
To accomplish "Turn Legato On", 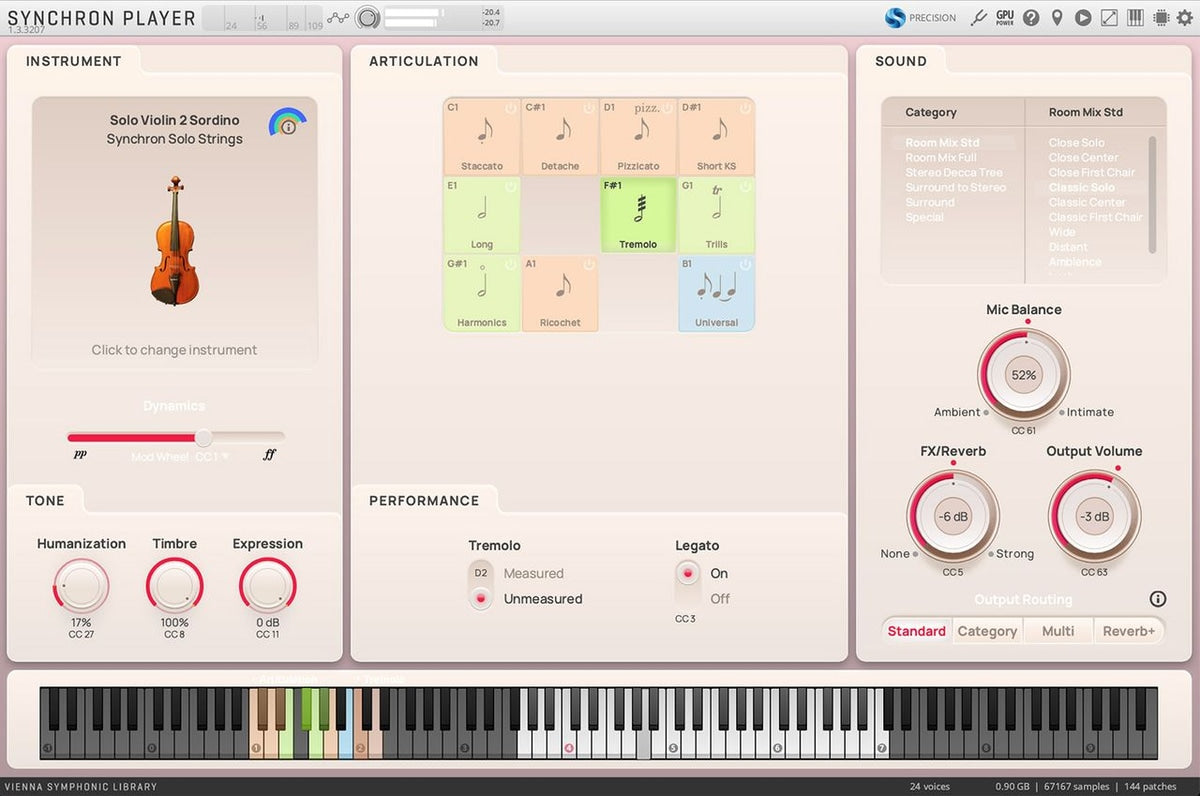I will (719, 573).
